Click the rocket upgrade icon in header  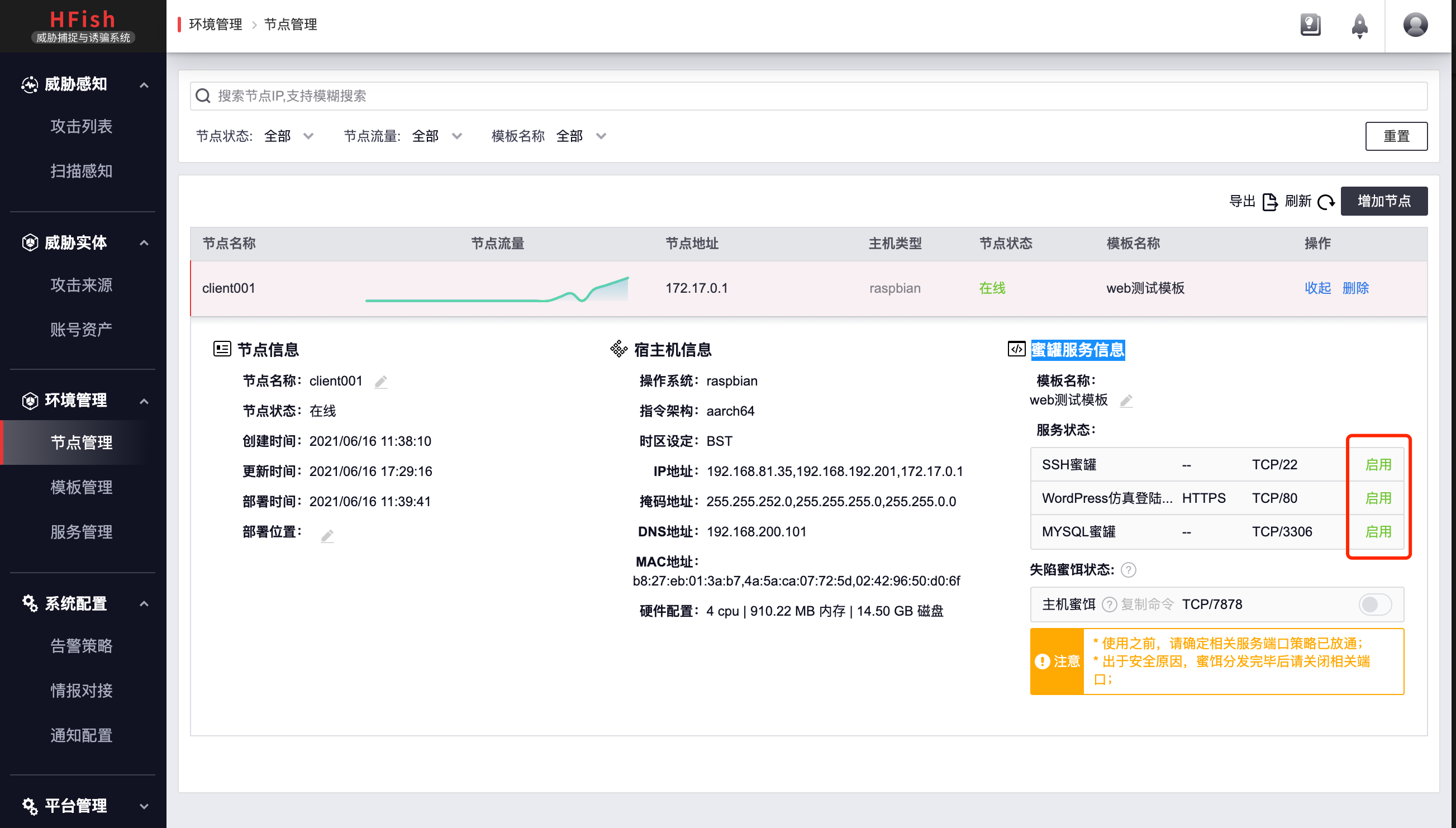(1359, 26)
